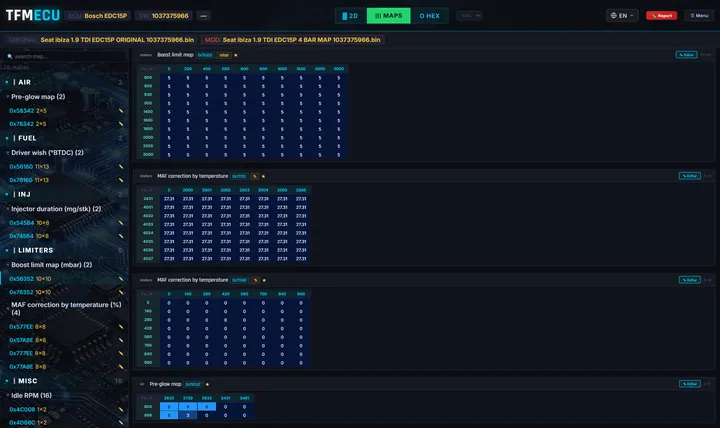
Task: Click star icon beside Boost limit map title
Action: (236, 55)
